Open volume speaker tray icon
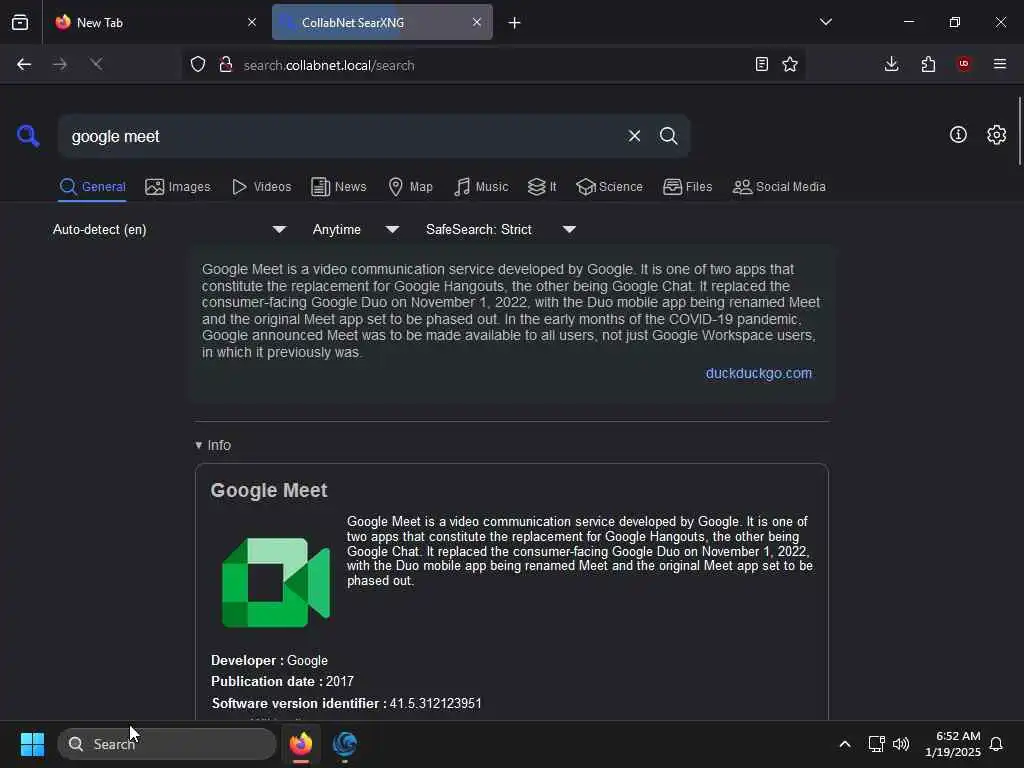The height and width of the screenshot is (768, 1024). (x=901, y=744)
